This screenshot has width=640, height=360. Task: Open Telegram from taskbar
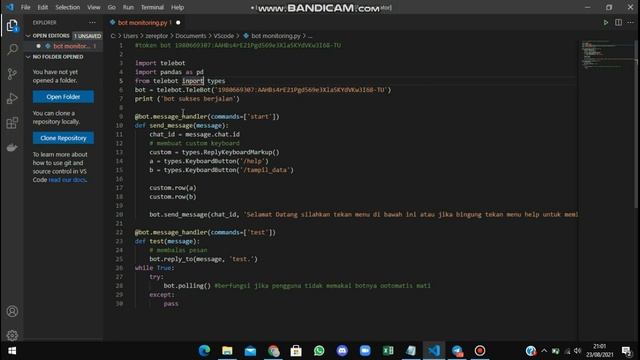[457, 351]
